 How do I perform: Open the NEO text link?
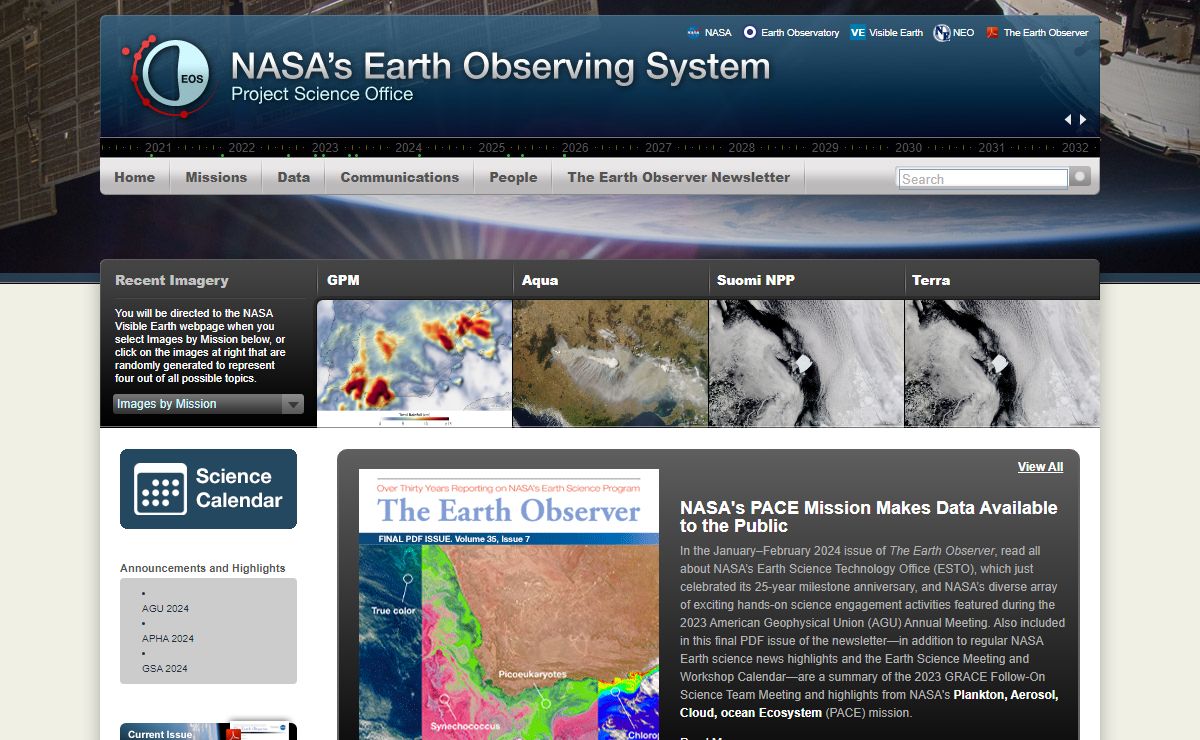click(963, 33)
